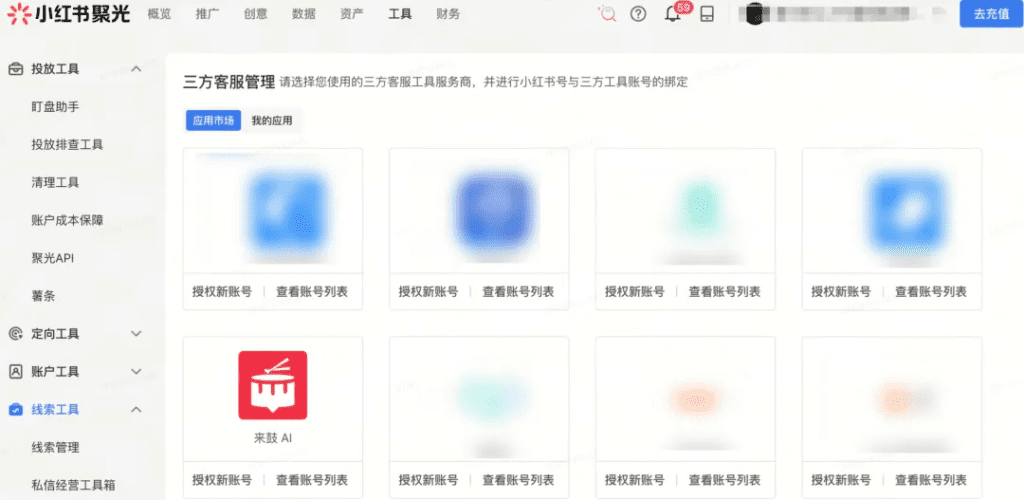Switch to the 我的应用 tab
Screen dimensions: 1024x500
[x=272, y=121]
